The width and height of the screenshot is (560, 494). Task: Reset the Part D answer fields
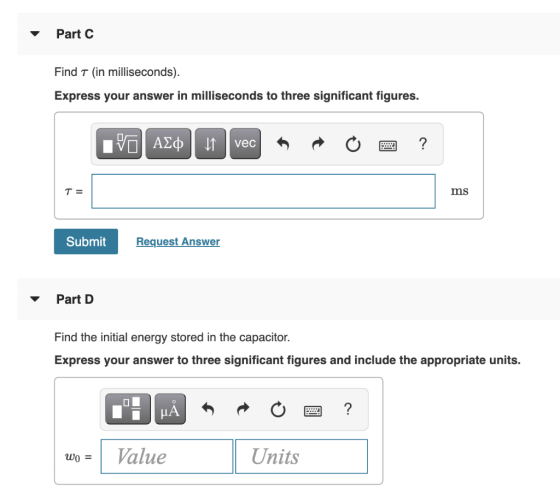click(278, 410)
